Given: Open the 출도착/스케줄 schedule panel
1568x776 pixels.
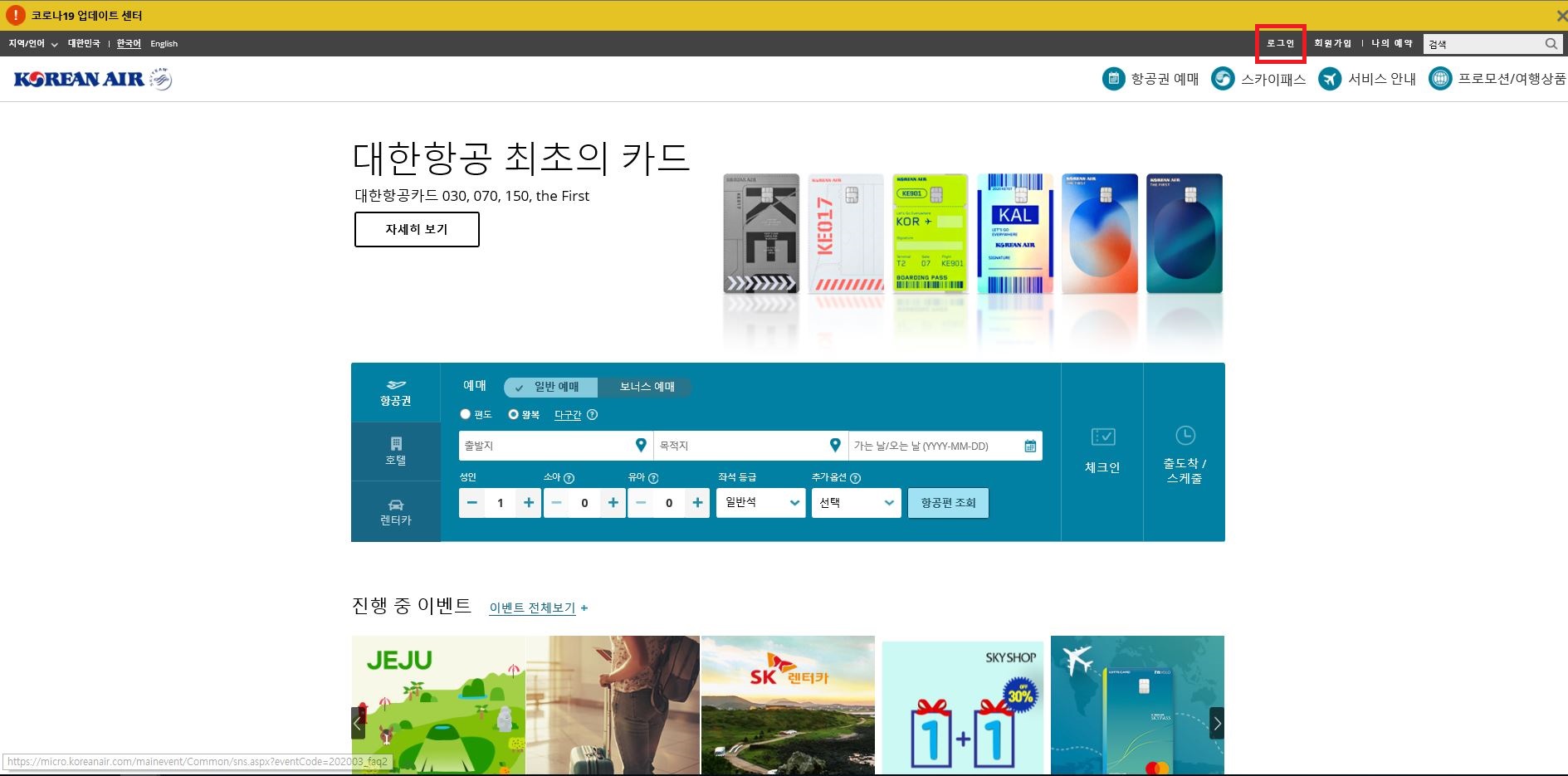Looking at the screenshot, I should [x=1185, y=452].
